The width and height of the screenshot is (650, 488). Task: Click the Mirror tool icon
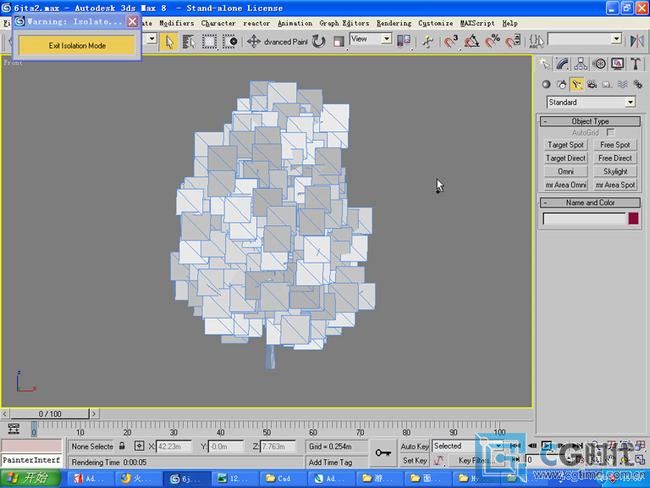[x=637, y=41]
